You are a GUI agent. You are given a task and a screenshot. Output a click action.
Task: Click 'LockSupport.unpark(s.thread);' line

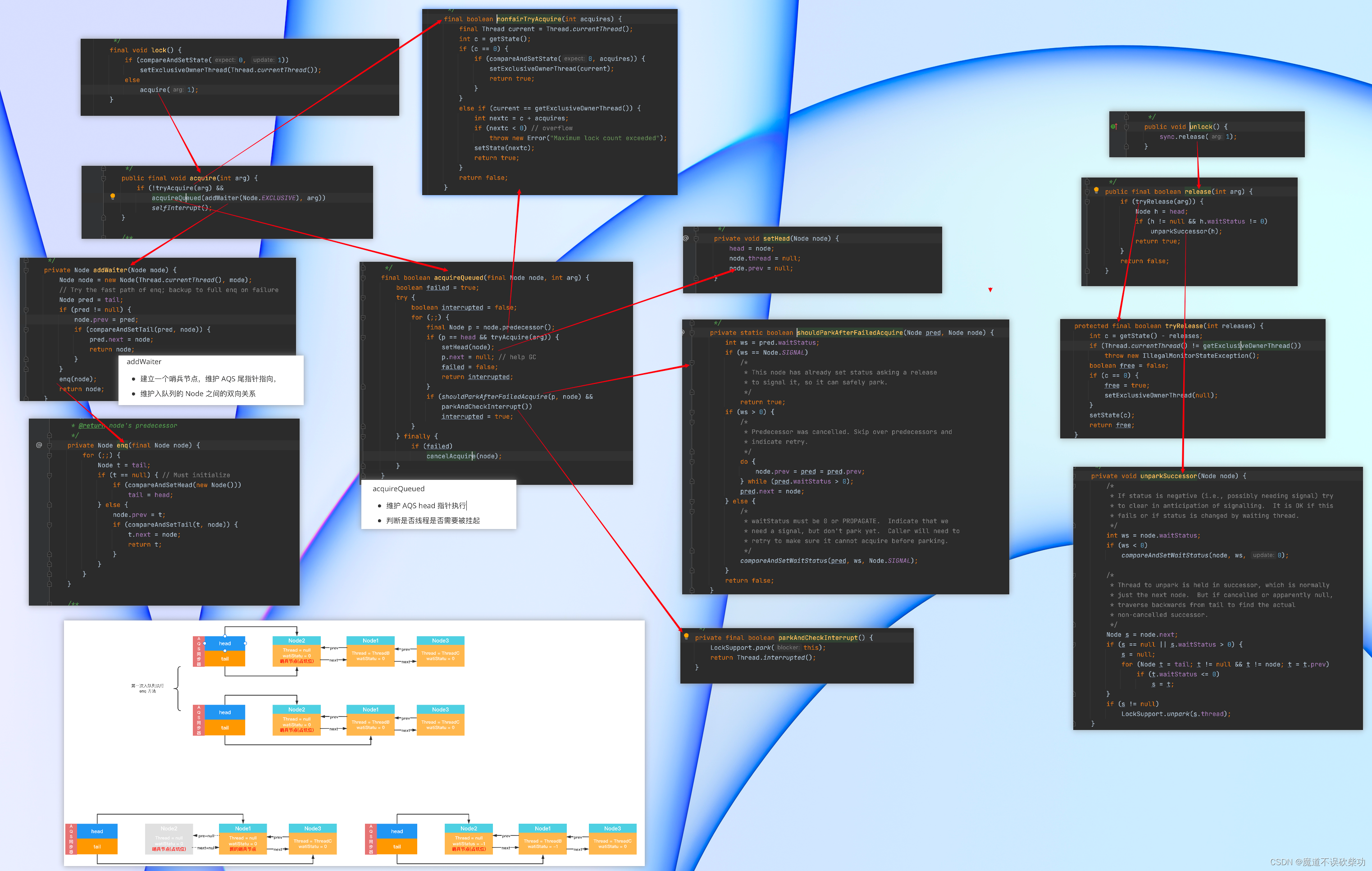tap(1176, 714)
